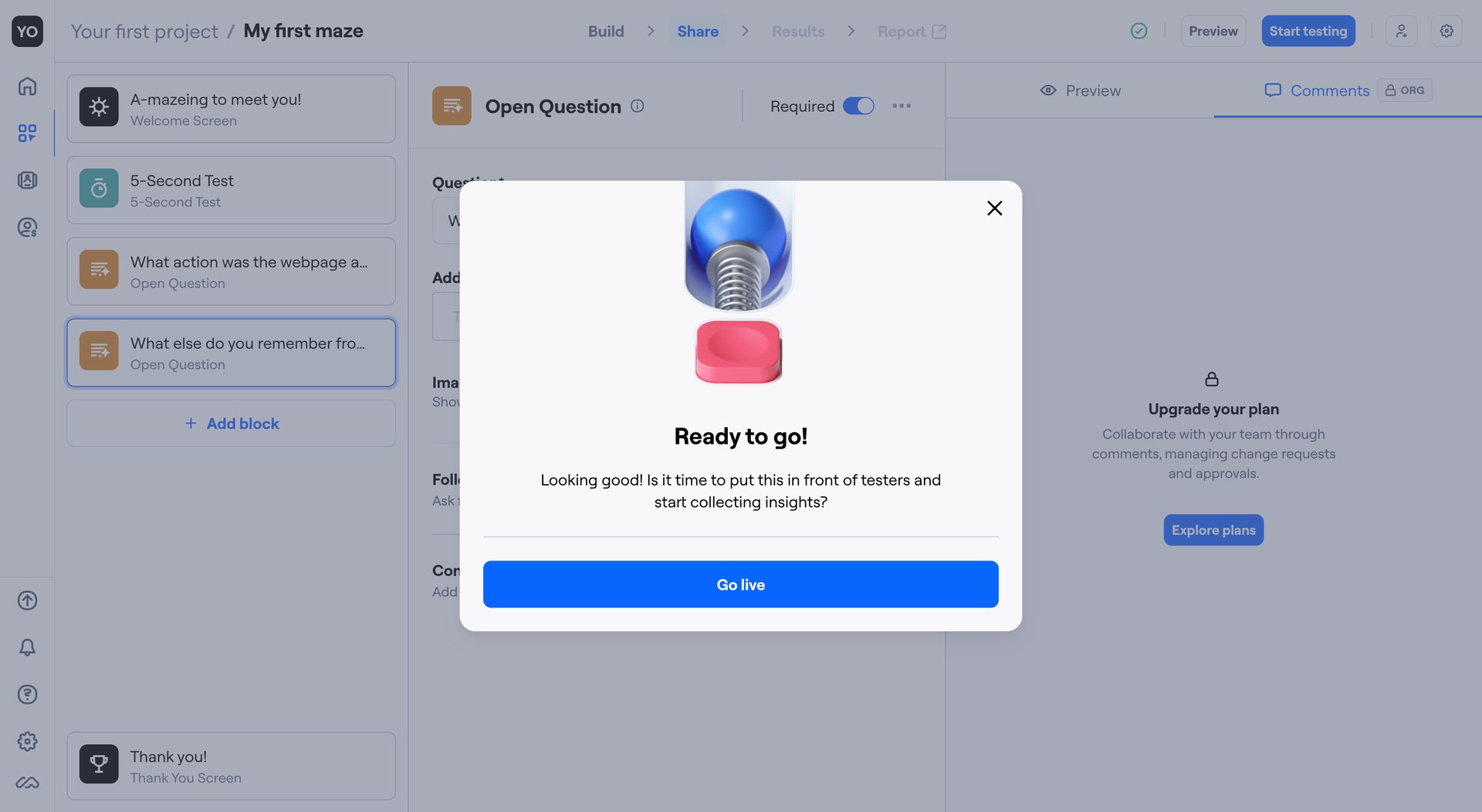Screen dimensions: 1482x812
Task: Click the Go live button
Action: pos(740,584)
